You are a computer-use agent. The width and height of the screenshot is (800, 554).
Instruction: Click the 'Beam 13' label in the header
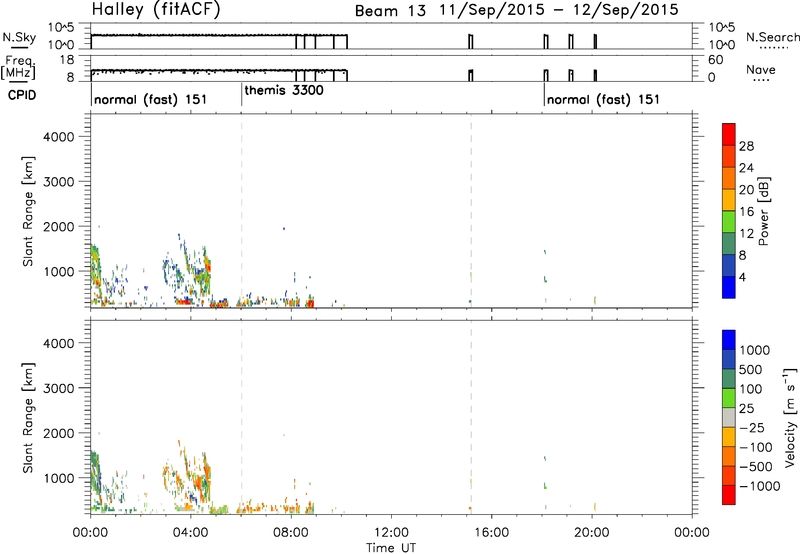pos(390,11)
